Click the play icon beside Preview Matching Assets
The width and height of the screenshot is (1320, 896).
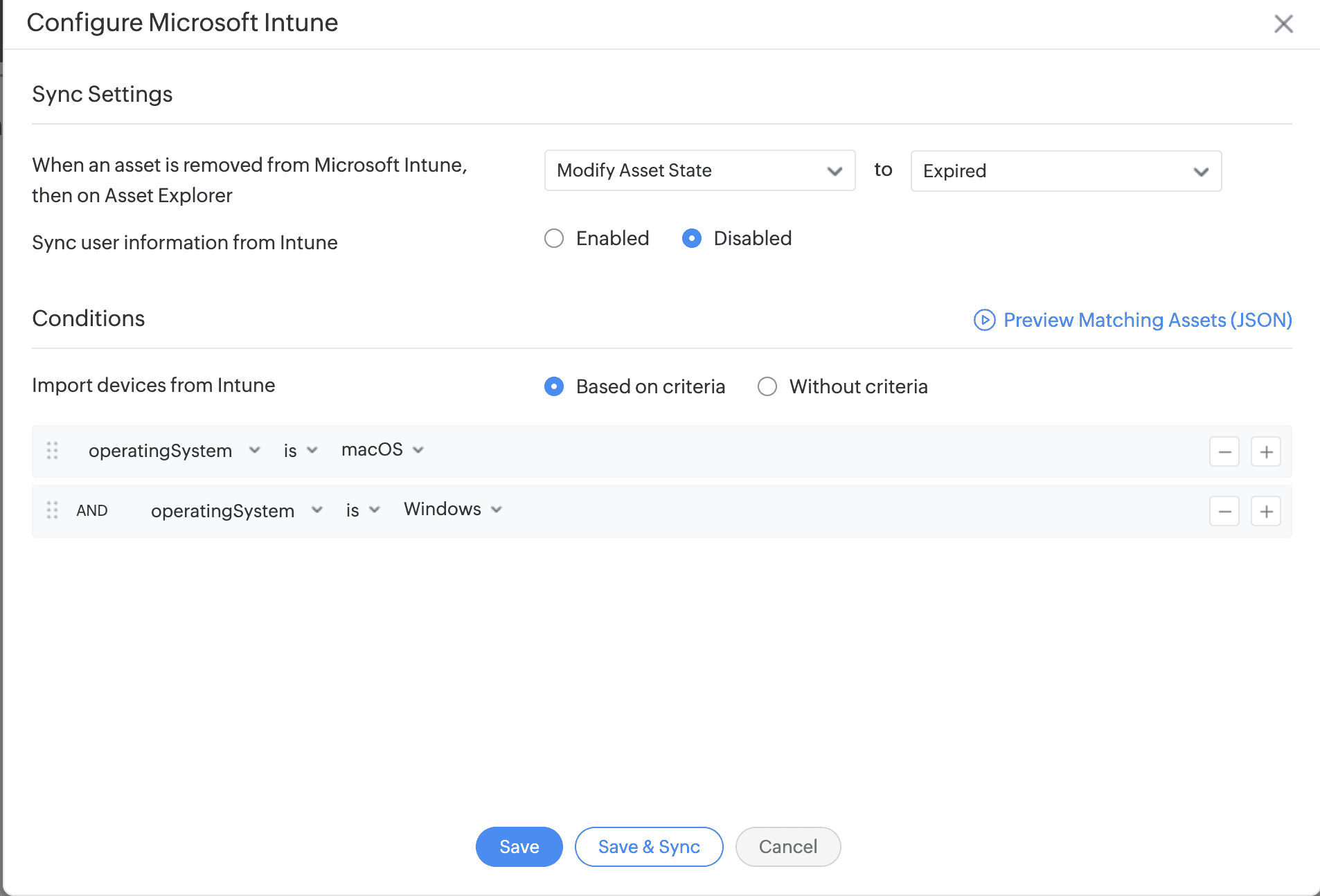point(984,320)
